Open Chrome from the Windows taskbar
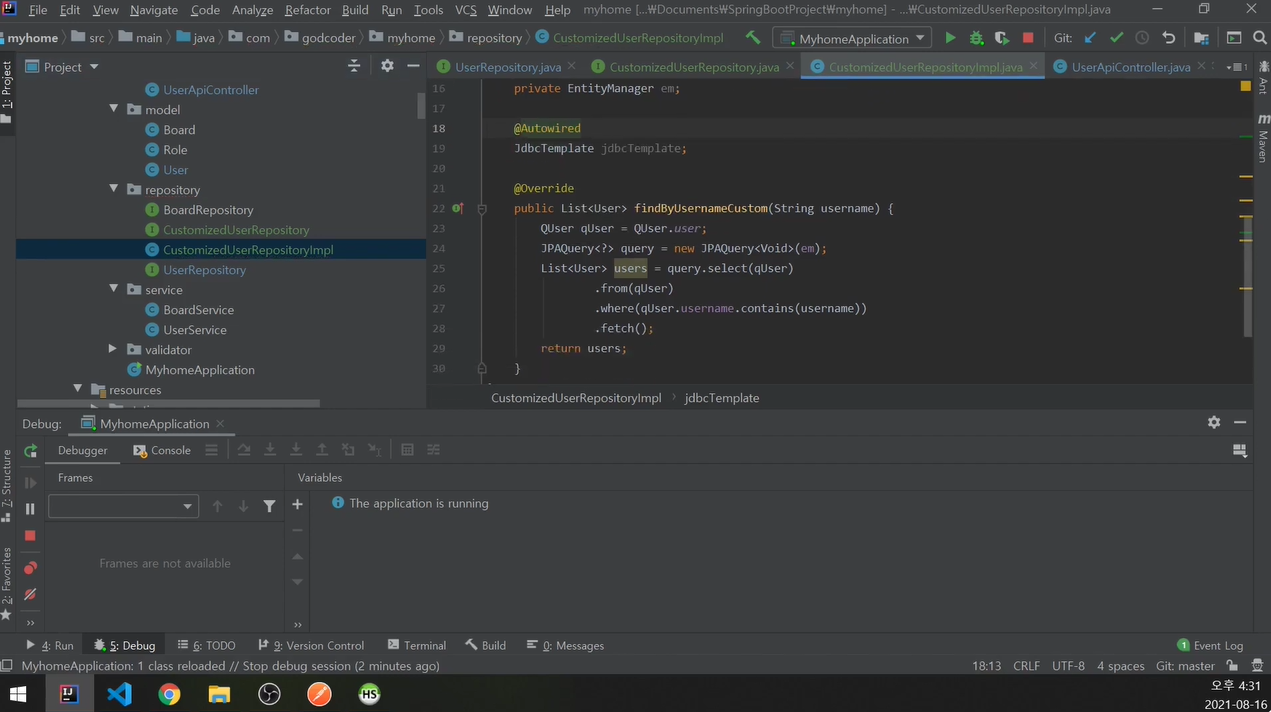Image resolution: width=1271 pixels, height=712 pixels. pos(169,693)
